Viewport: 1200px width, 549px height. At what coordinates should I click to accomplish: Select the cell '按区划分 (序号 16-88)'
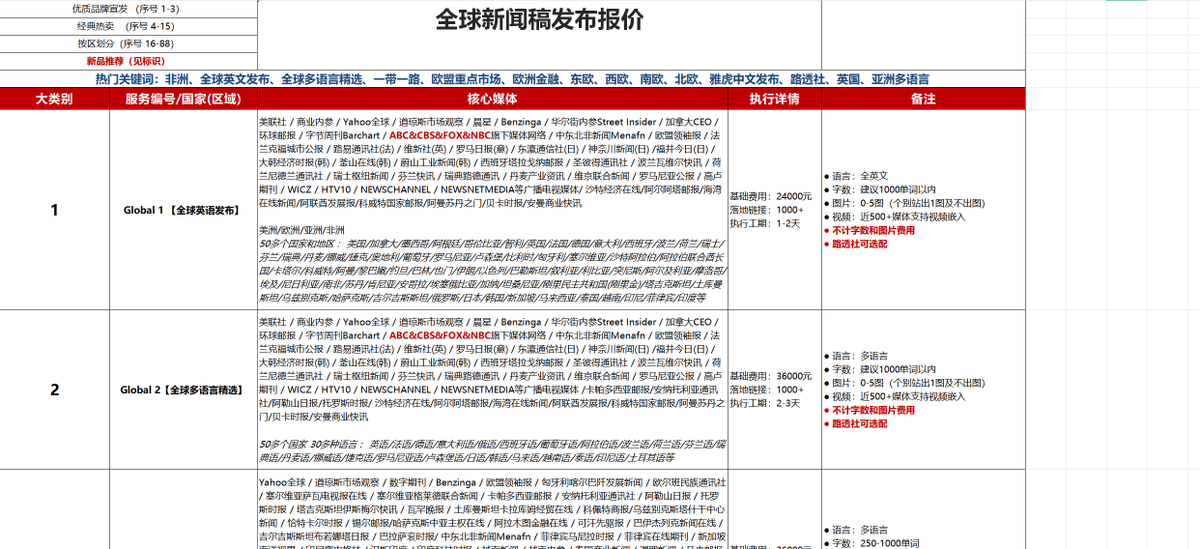[x=126, y=44]
